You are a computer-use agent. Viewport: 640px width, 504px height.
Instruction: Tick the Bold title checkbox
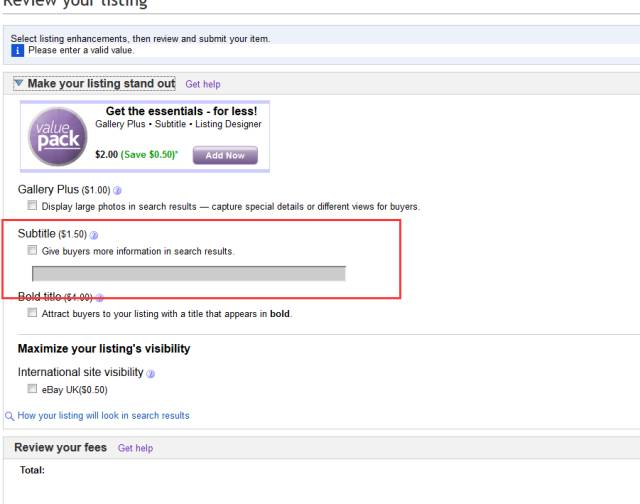(x=32, y=313)
